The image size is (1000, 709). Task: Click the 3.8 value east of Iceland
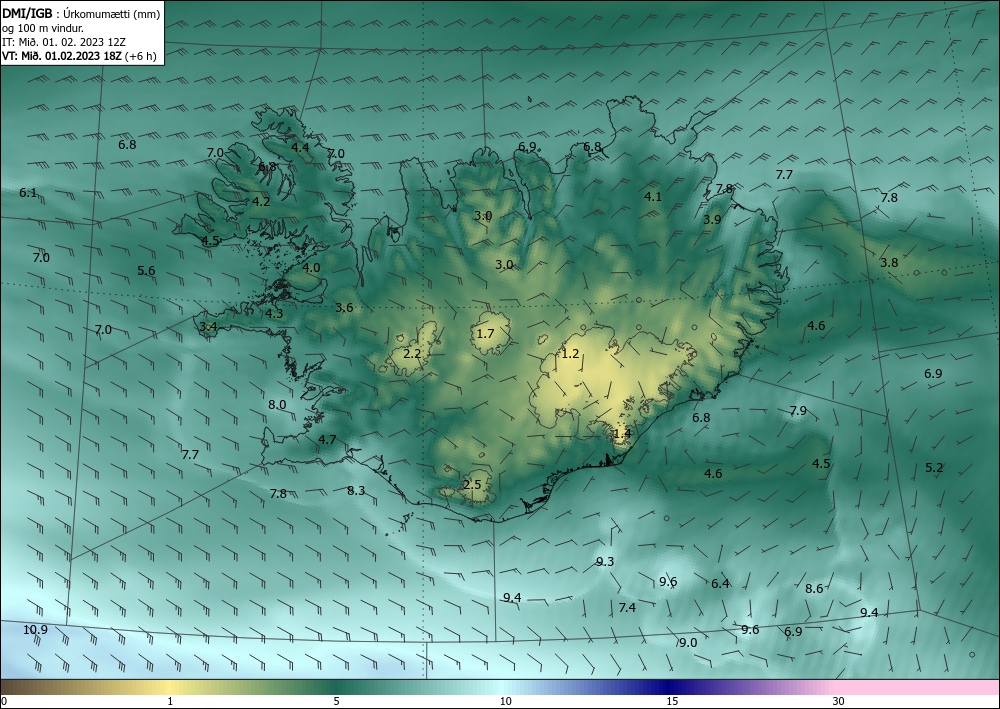click(x=889, y=263)
